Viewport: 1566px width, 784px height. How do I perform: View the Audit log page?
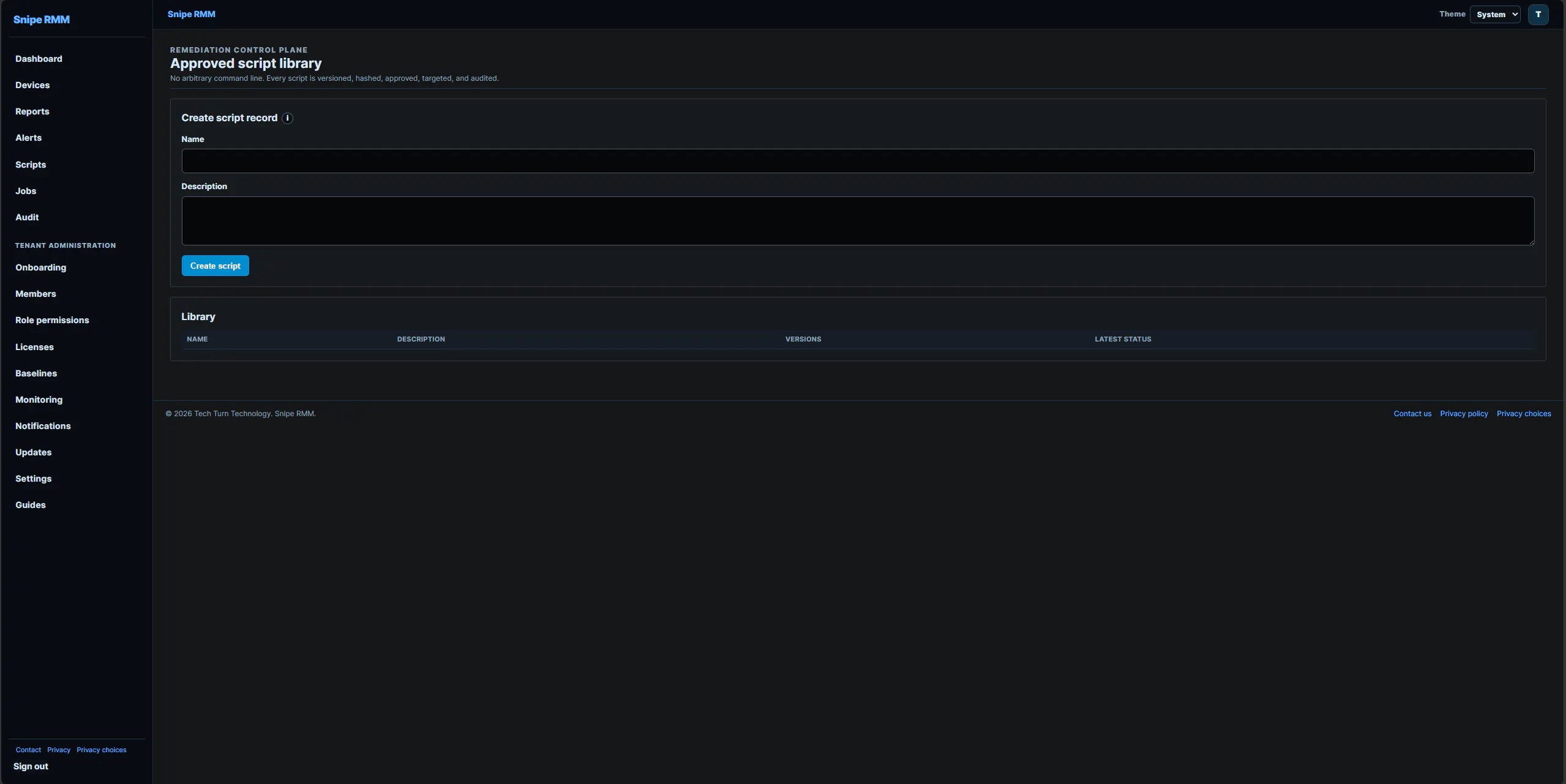tap(27, 217)
